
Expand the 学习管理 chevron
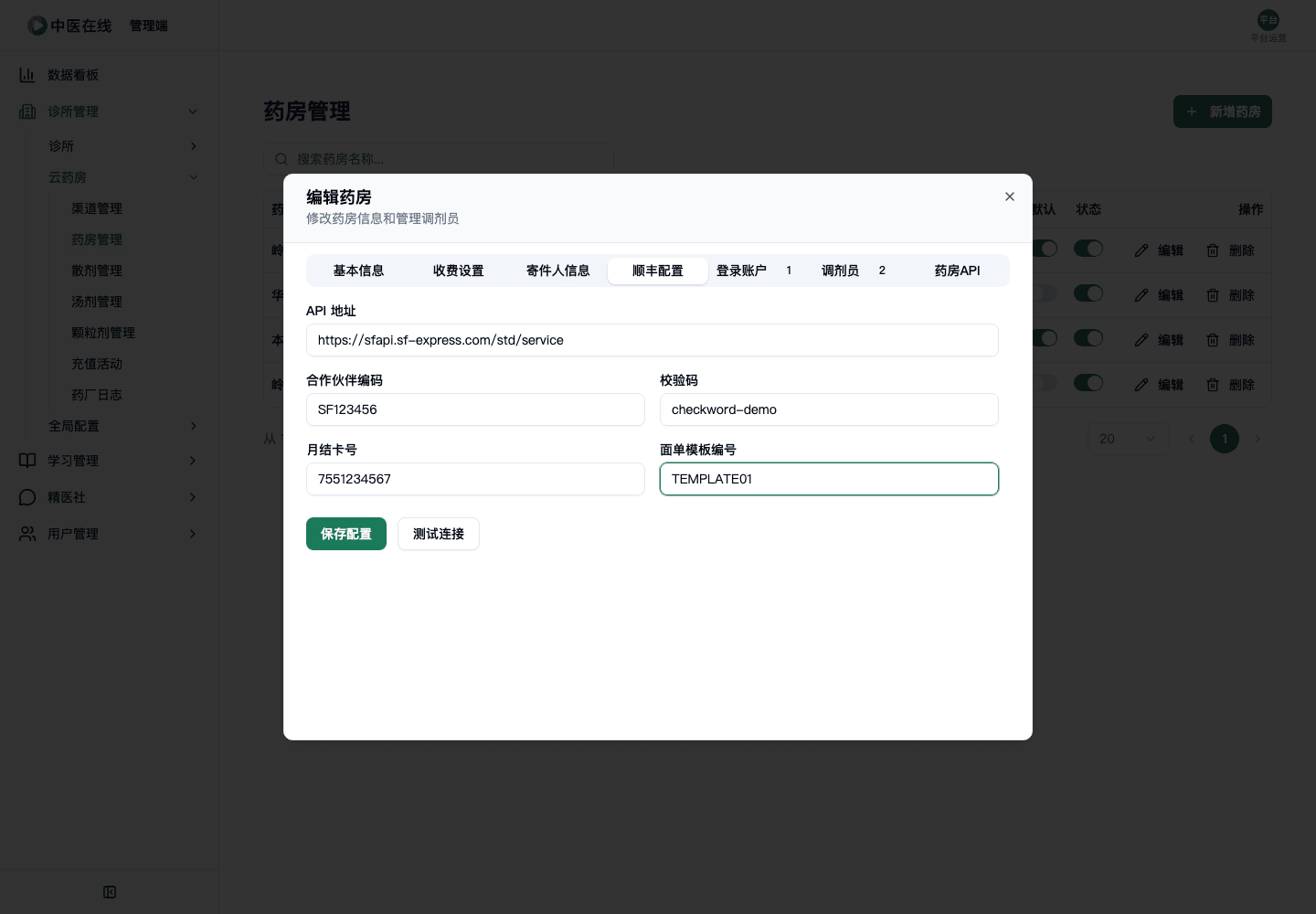tap(193, 461)
